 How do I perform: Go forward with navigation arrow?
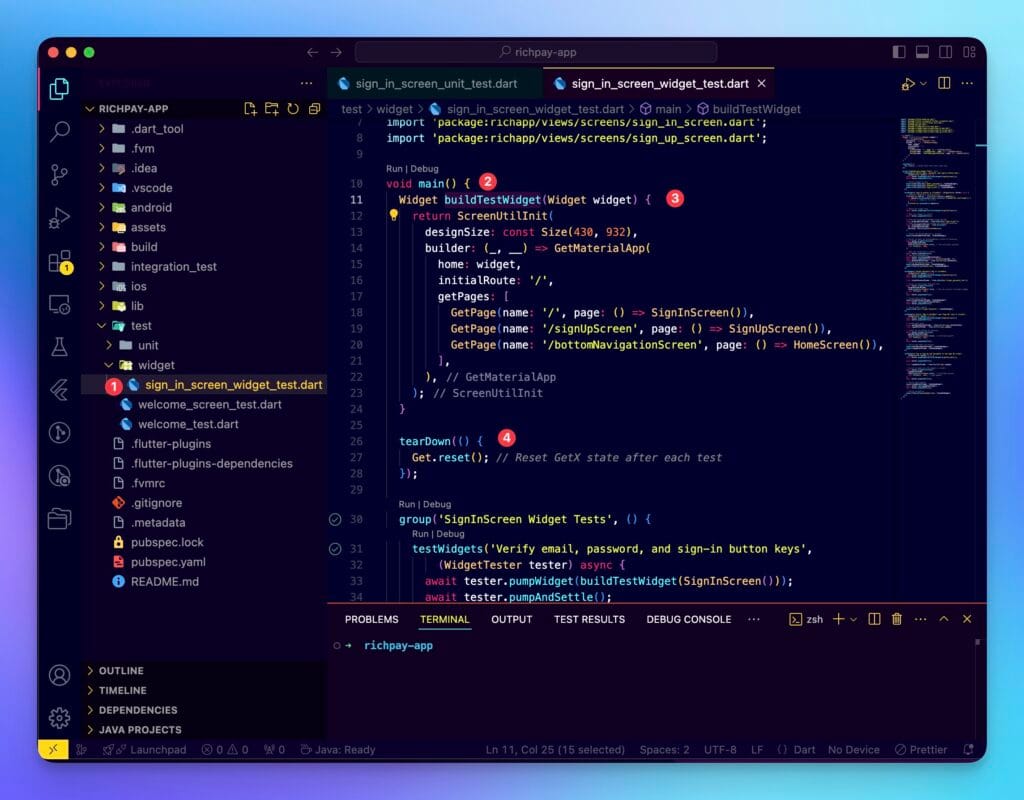click(x=336, y=52)
